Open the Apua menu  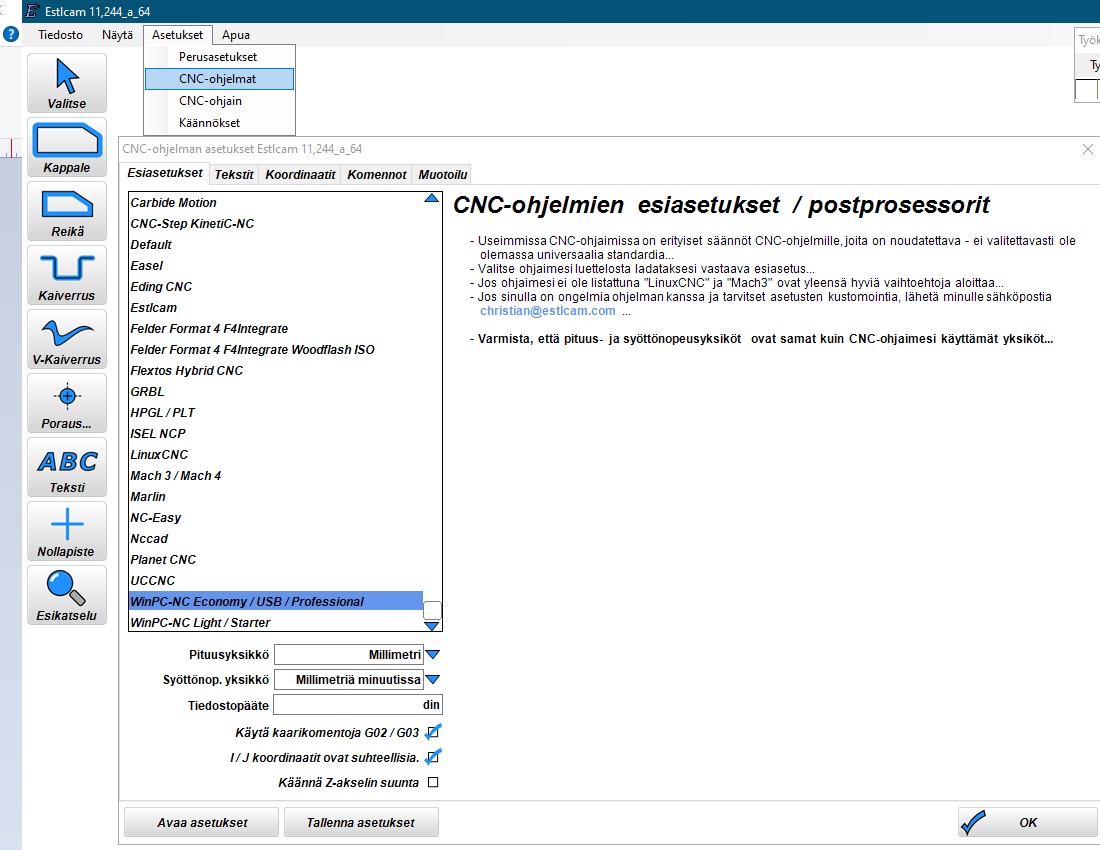236,34
